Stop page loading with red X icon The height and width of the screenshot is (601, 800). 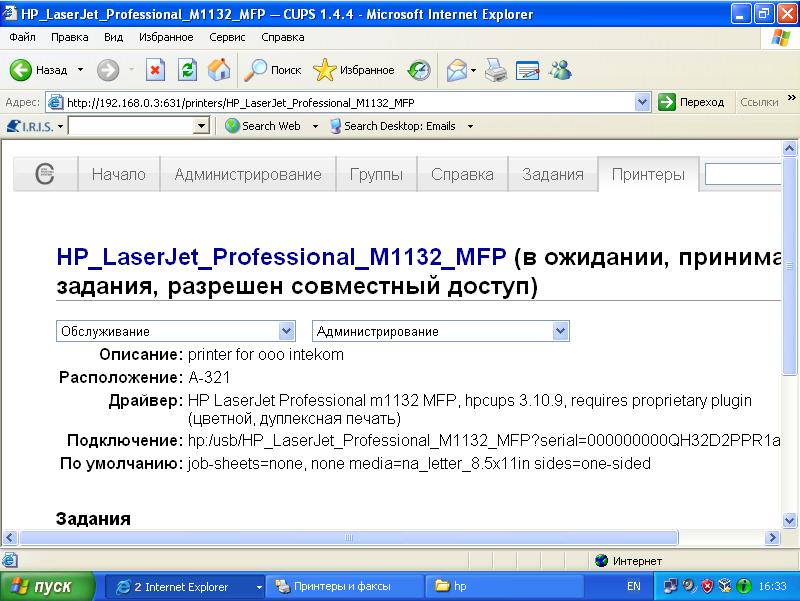coord(155,70)
